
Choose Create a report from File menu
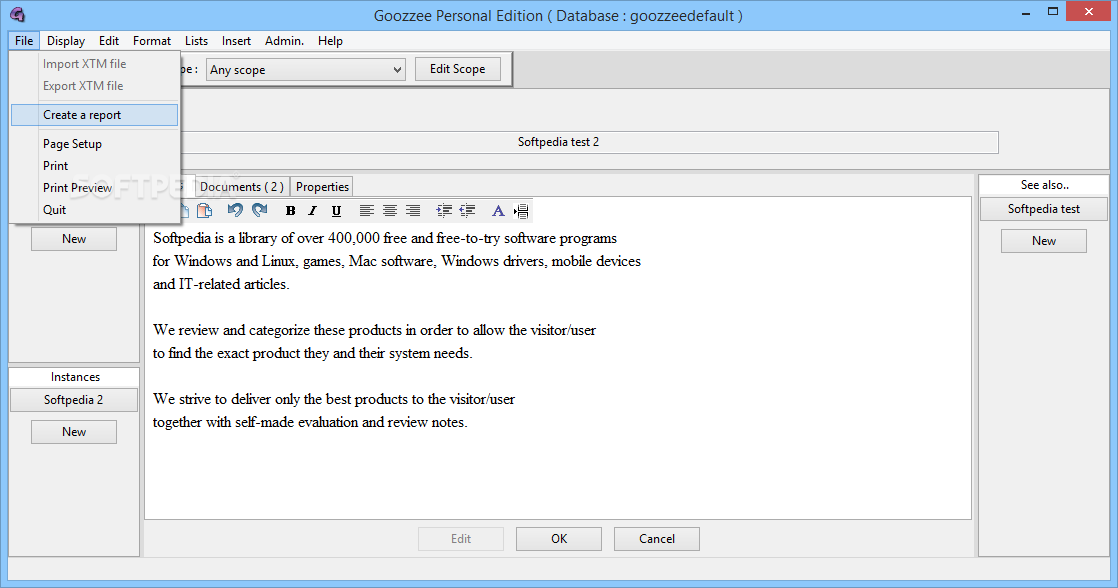[x=94, y=115]
